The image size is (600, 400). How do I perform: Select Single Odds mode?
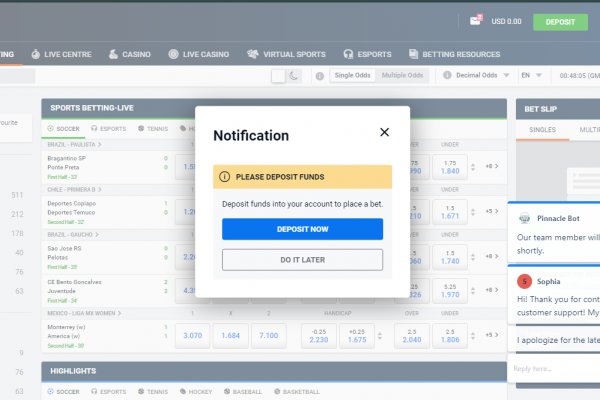pos(352,75)
